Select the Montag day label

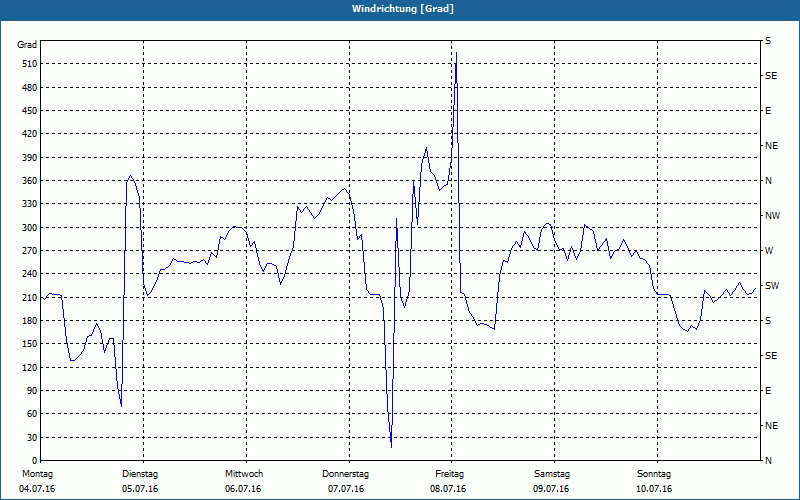coord(37,474)
